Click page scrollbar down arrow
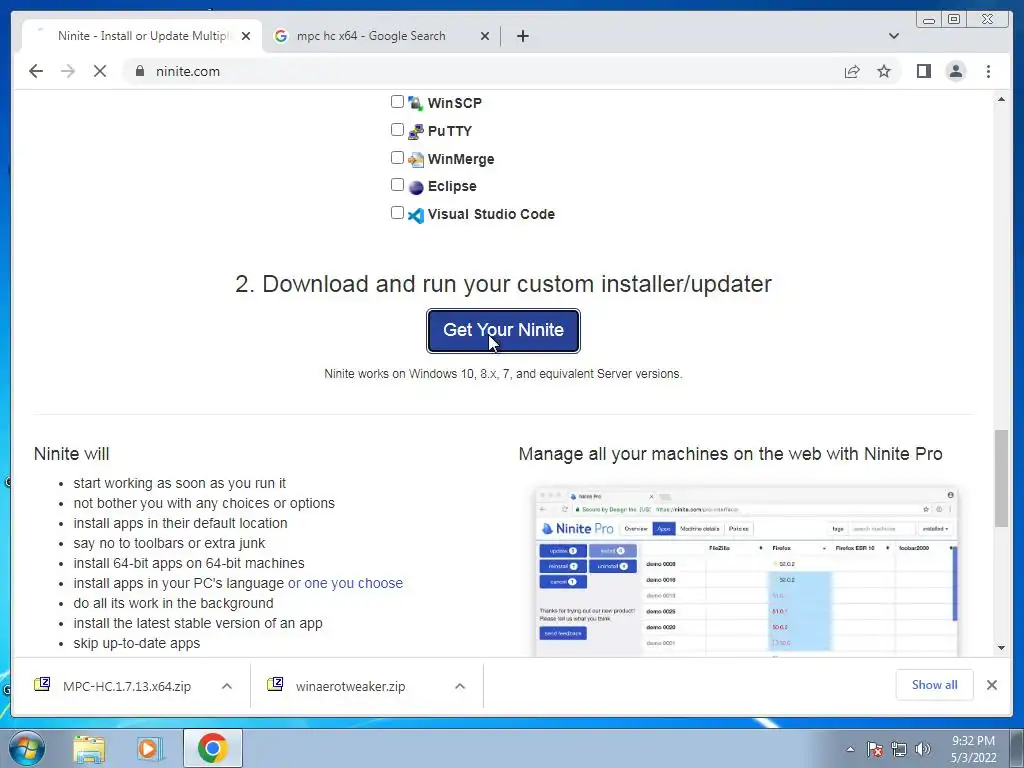 (1001, 648)
